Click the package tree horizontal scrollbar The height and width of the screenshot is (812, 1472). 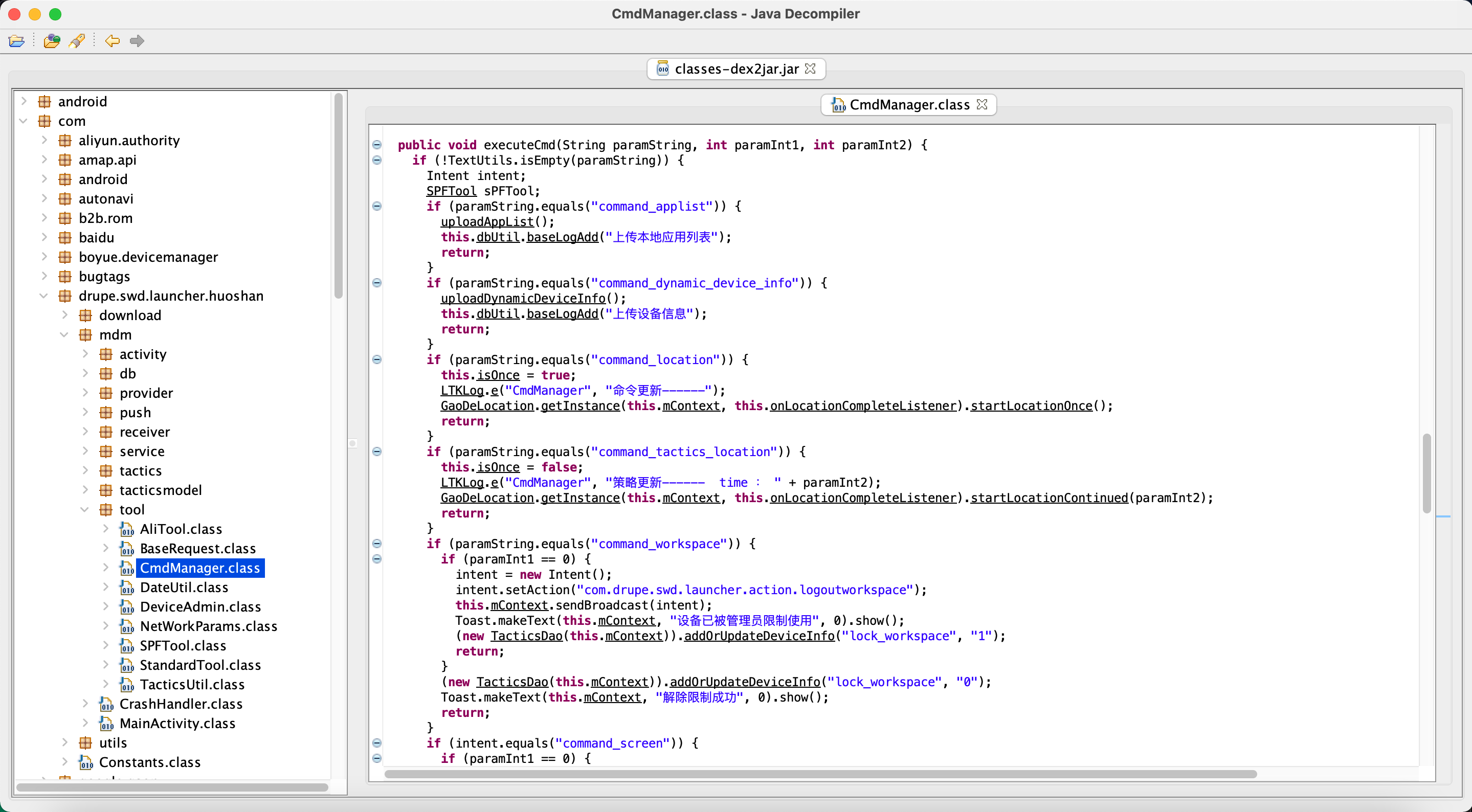tap(172, 787)
